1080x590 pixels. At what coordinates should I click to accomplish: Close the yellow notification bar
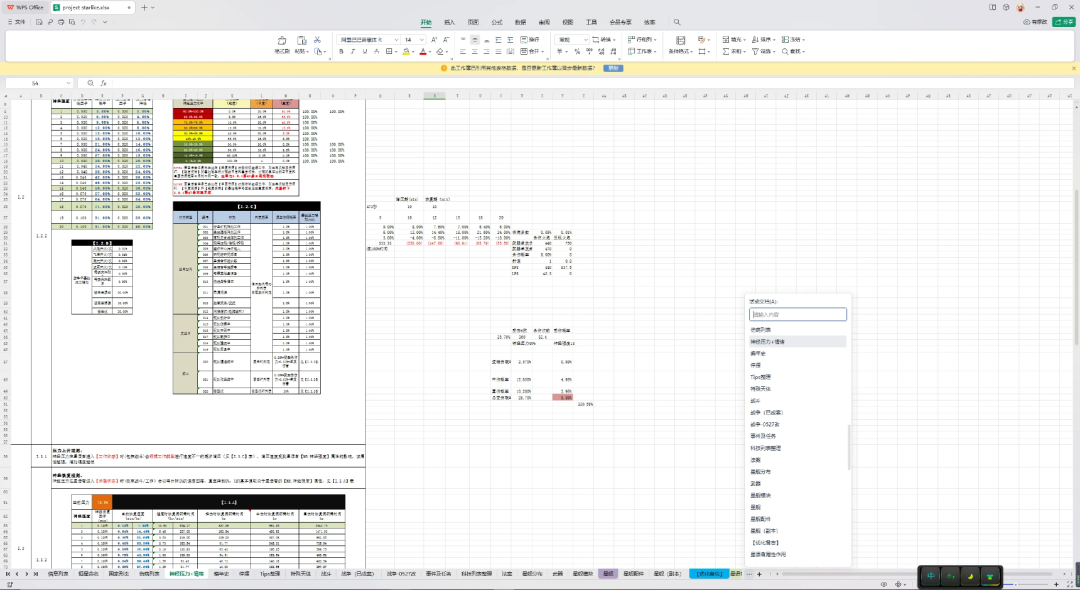coord(1073,68)
